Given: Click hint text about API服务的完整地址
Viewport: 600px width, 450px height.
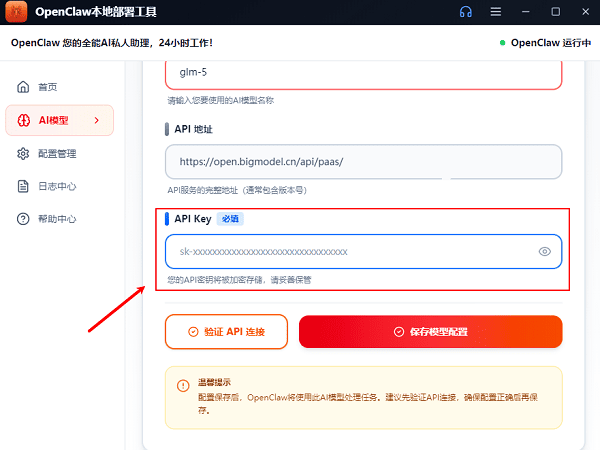Looking at the screenshot, I should pyautogui.click(x=237, y=190).
